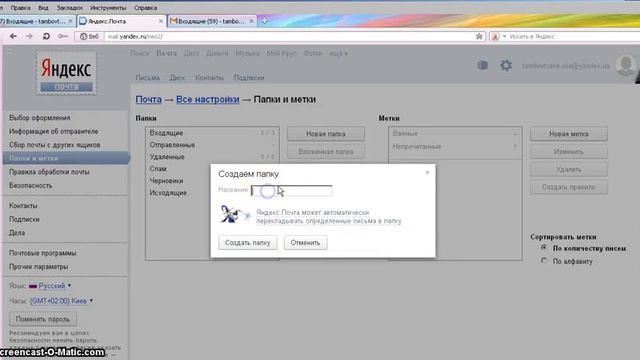Click the Создать правило button

[x=569, y=187]
